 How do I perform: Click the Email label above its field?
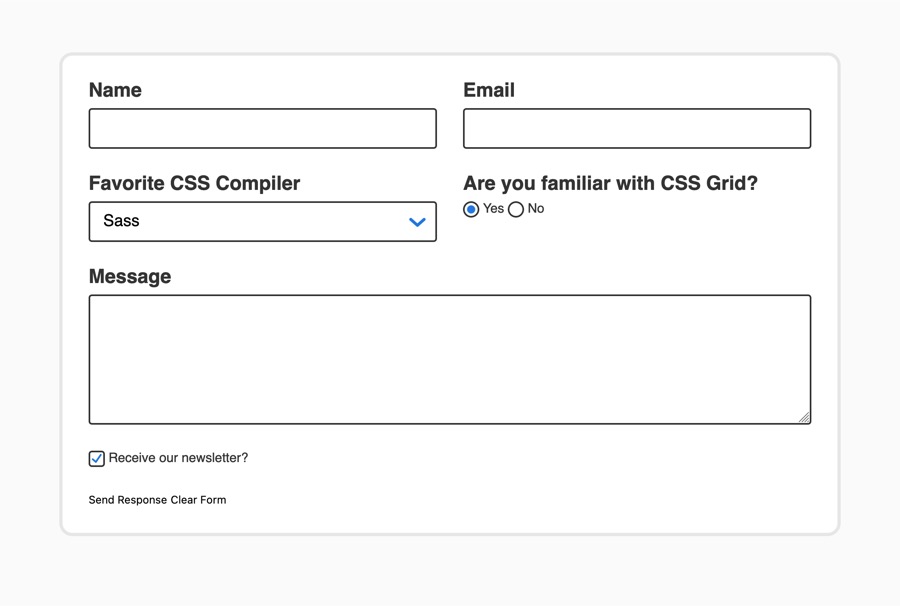tap(489, 90)
